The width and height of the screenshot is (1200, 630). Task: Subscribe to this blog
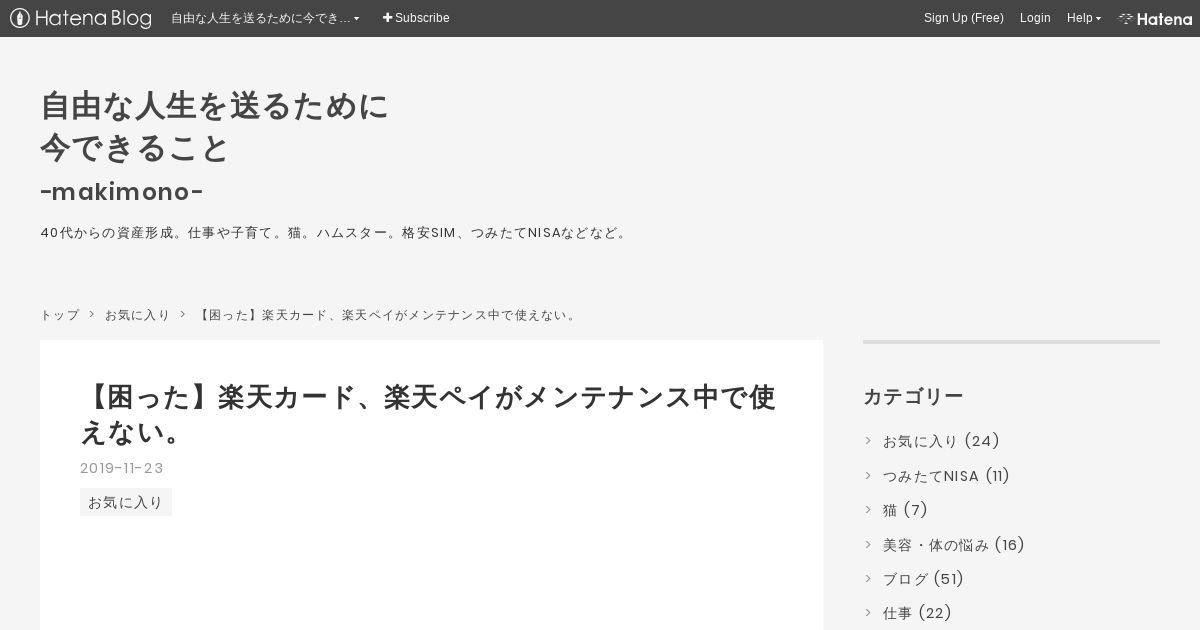pyautogui.click(x=416, y=18)
